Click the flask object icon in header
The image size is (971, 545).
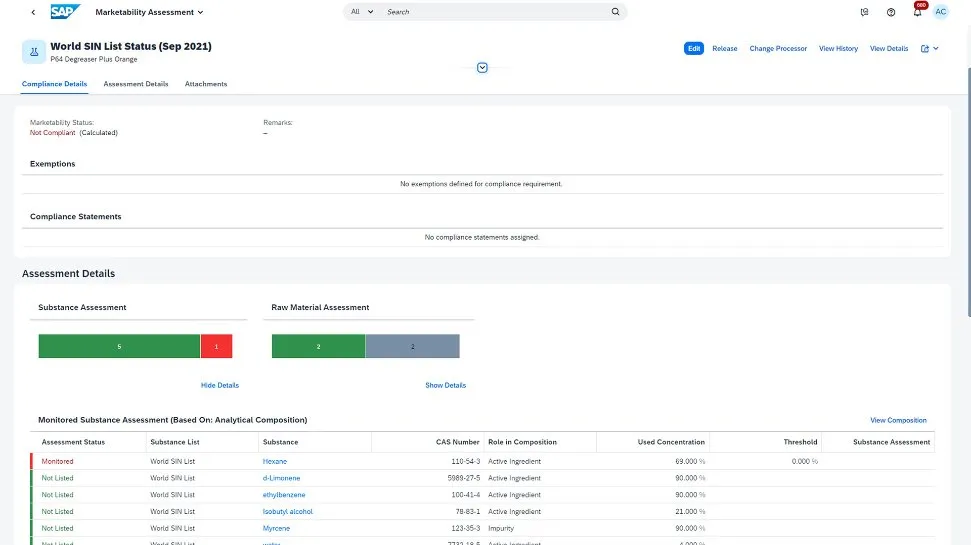pyautogui.click(x=33, y=52)
